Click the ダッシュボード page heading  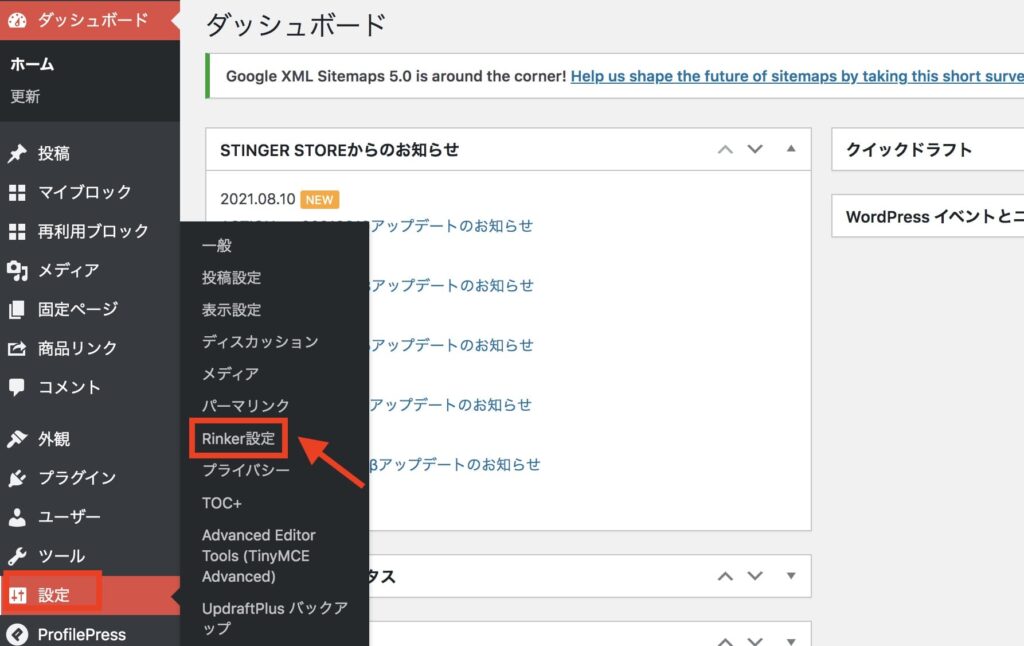point(296,25)
